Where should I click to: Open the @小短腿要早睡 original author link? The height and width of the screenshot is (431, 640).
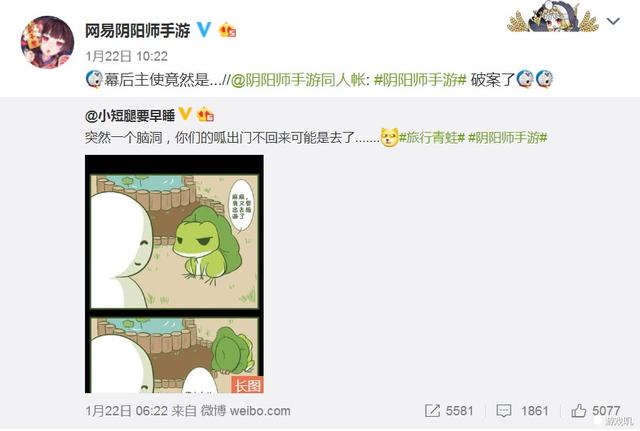(130, 116)
